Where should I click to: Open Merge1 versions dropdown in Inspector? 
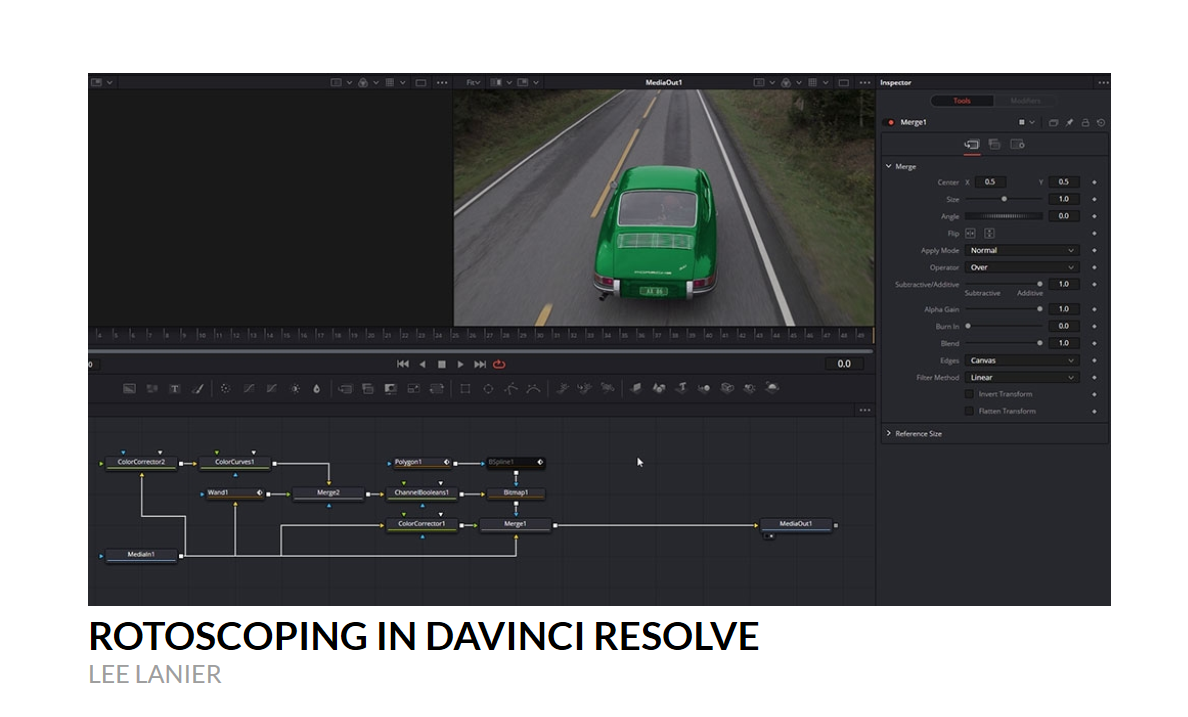coord(1027,123)
